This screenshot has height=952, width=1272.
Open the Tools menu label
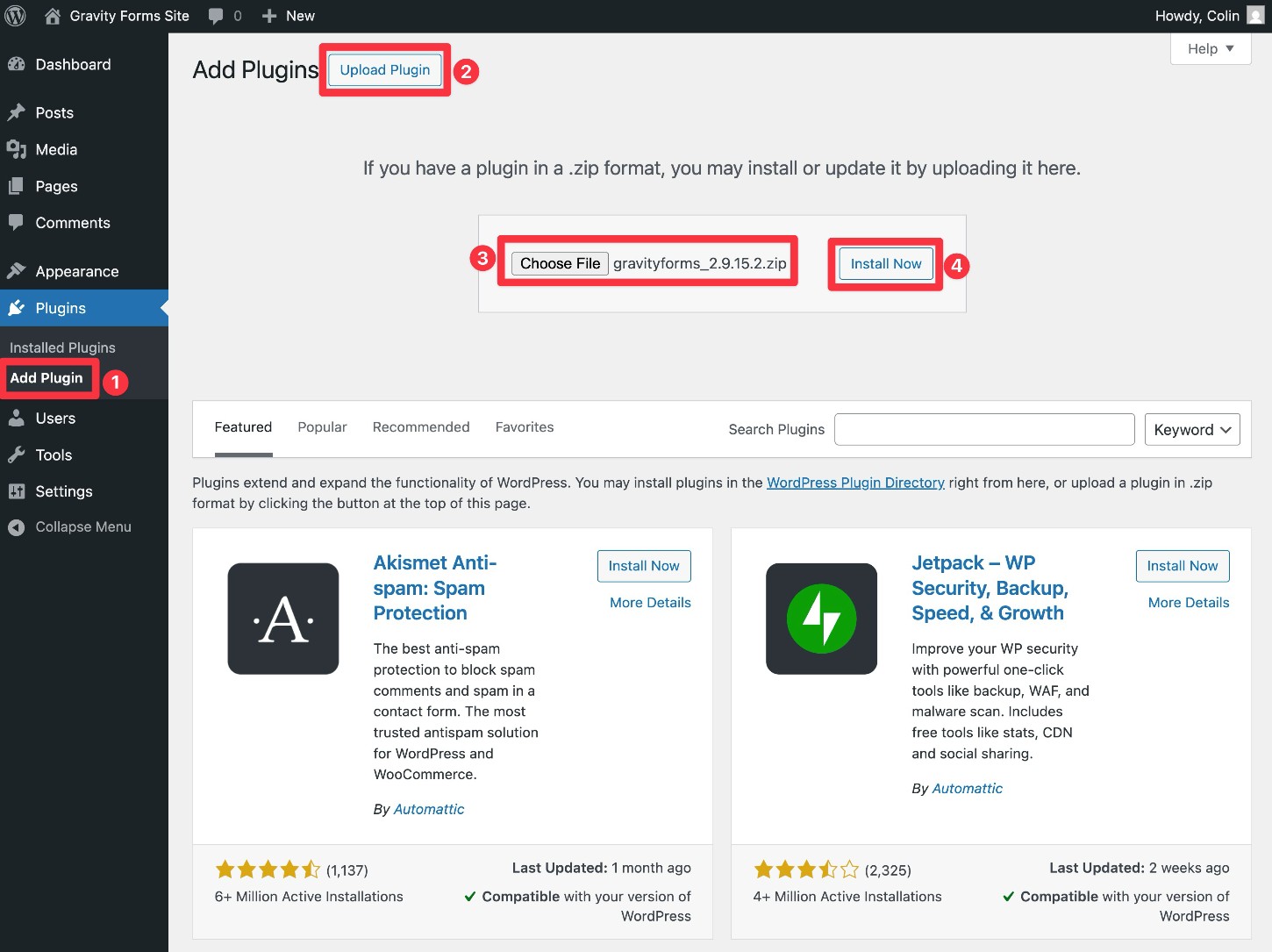[x=54, y=455]
